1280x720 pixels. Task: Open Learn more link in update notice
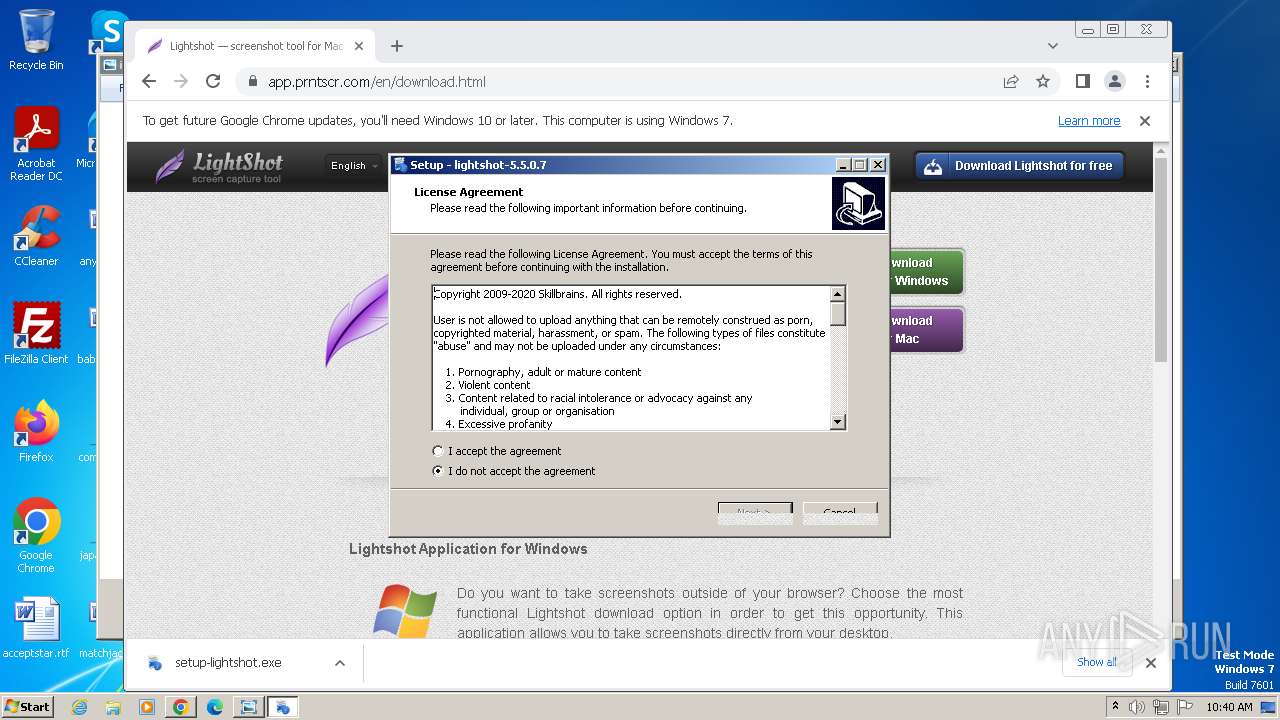1089,121
